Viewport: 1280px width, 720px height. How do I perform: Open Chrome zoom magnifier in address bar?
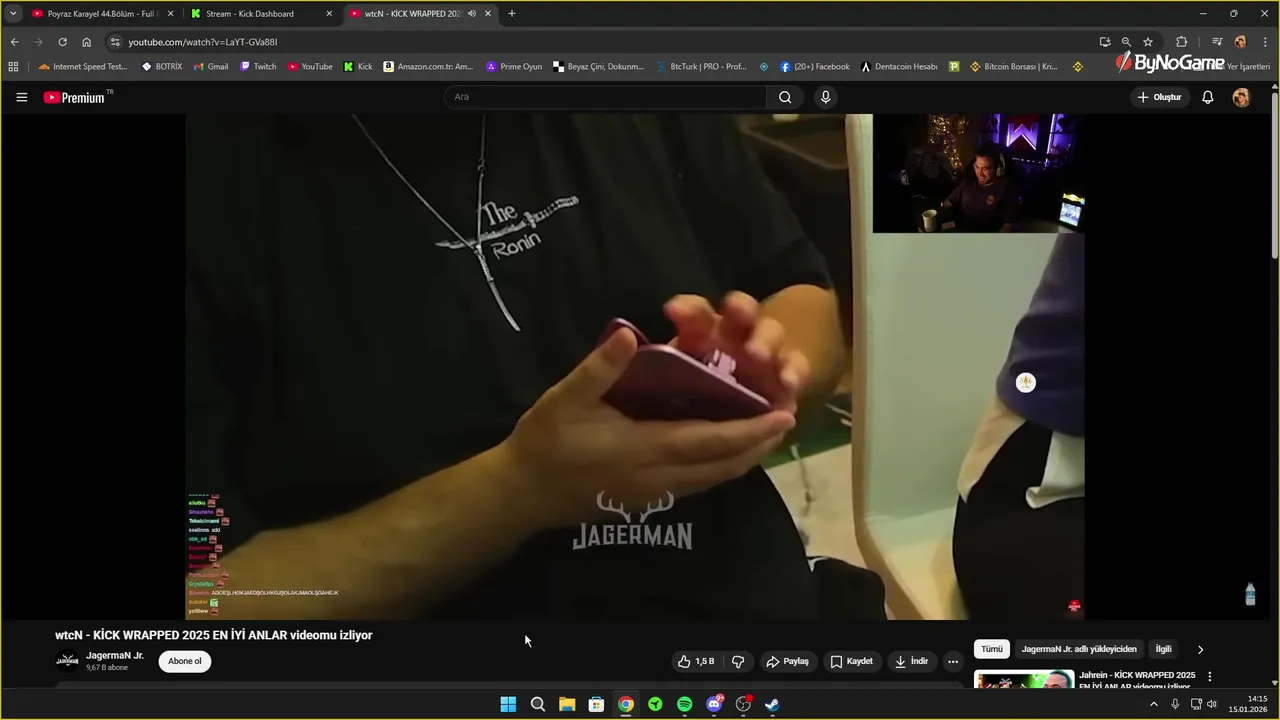[1126, 42]
